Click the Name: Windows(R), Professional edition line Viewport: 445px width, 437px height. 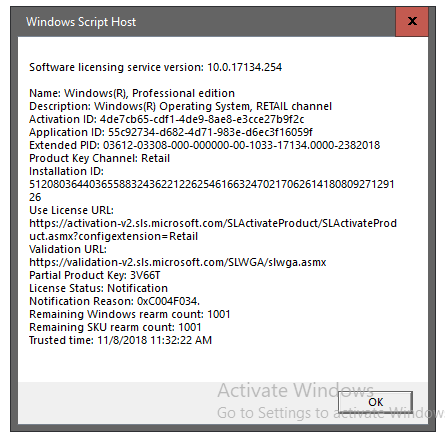point(132,93)
